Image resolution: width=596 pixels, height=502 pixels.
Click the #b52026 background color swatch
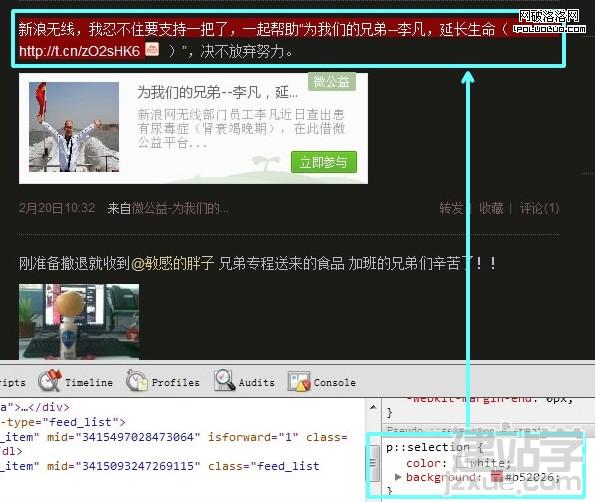496,477
